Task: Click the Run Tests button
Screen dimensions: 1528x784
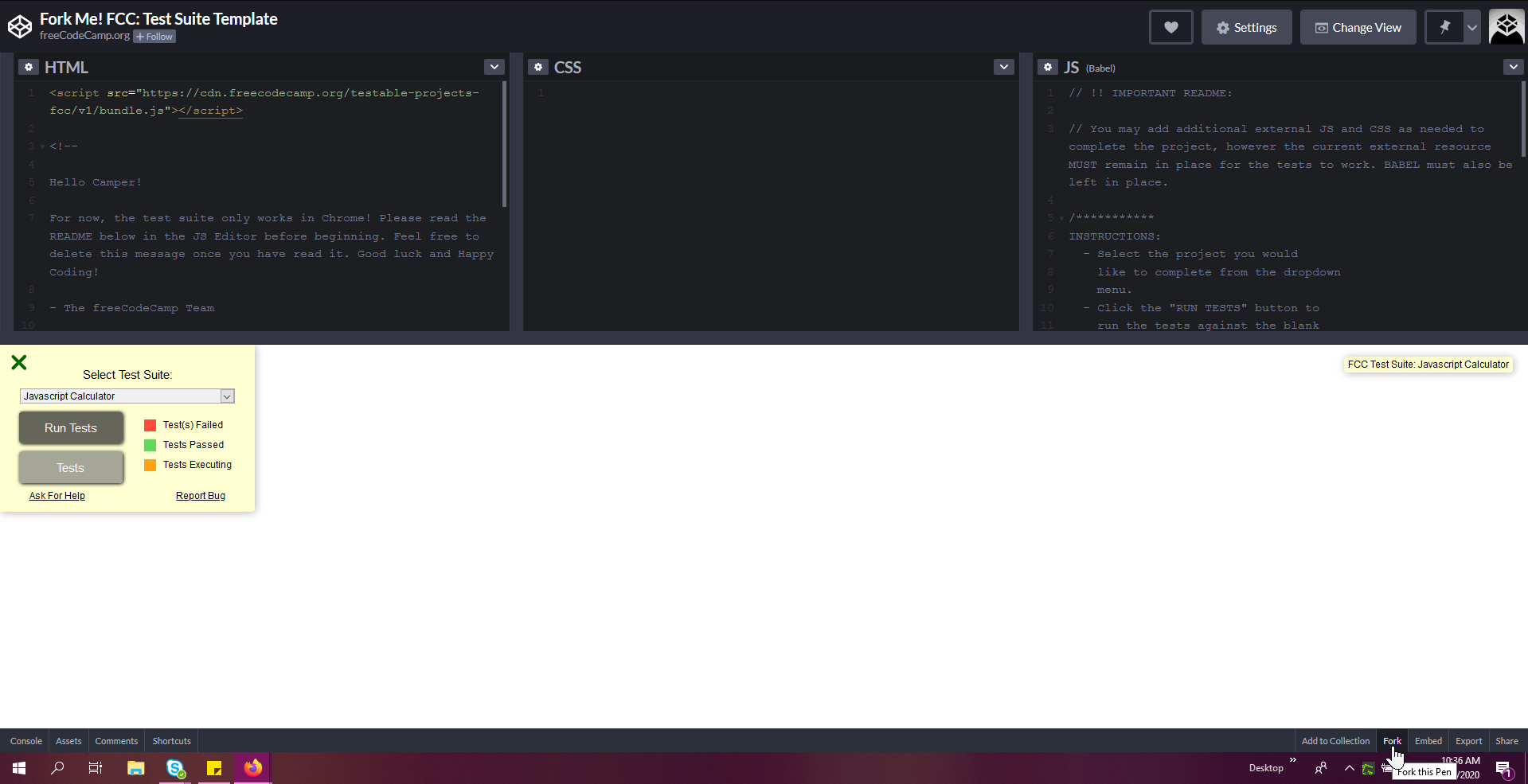Action: 71,428
